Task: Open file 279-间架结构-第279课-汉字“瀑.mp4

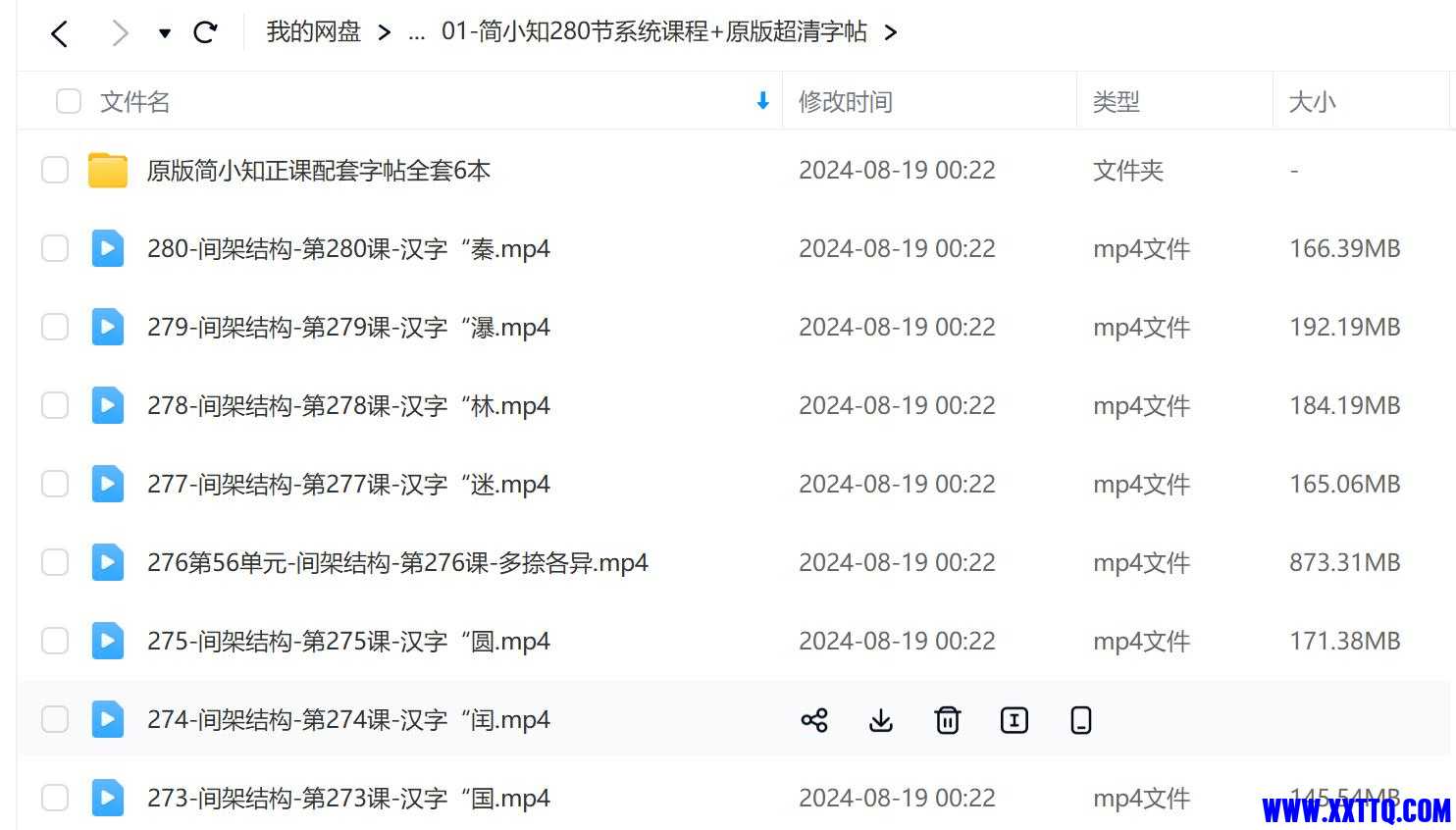Action: point(348,328)
